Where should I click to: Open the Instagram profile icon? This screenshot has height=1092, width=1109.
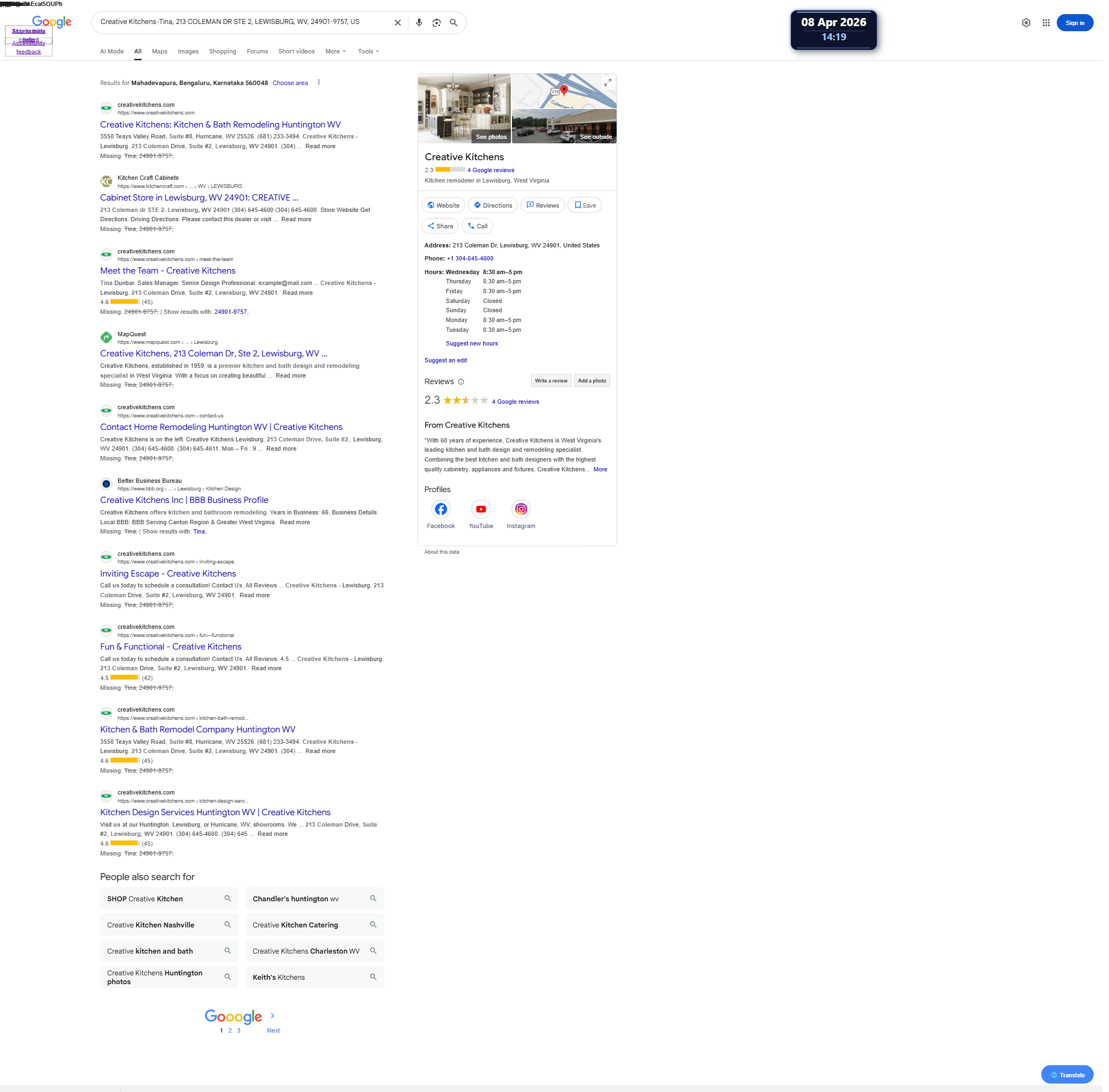(521, 509)
